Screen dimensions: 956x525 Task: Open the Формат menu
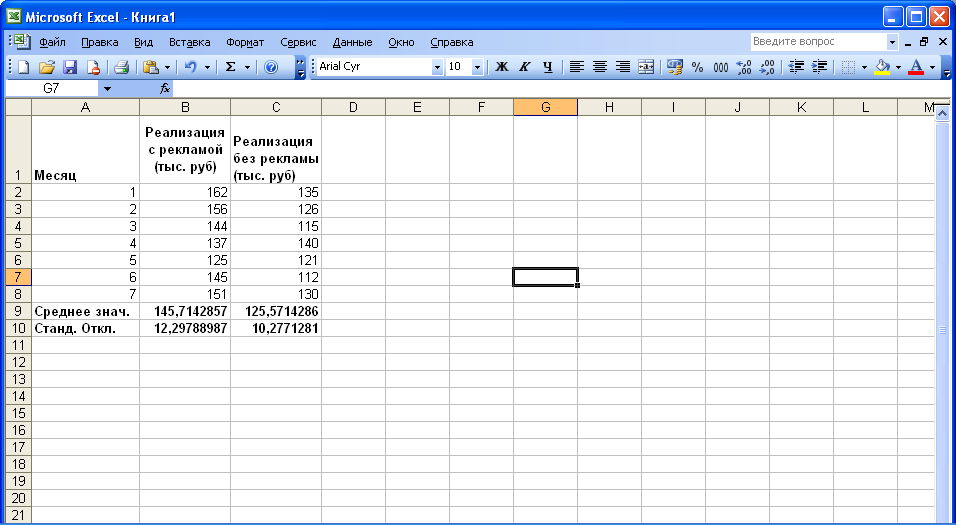245,42
